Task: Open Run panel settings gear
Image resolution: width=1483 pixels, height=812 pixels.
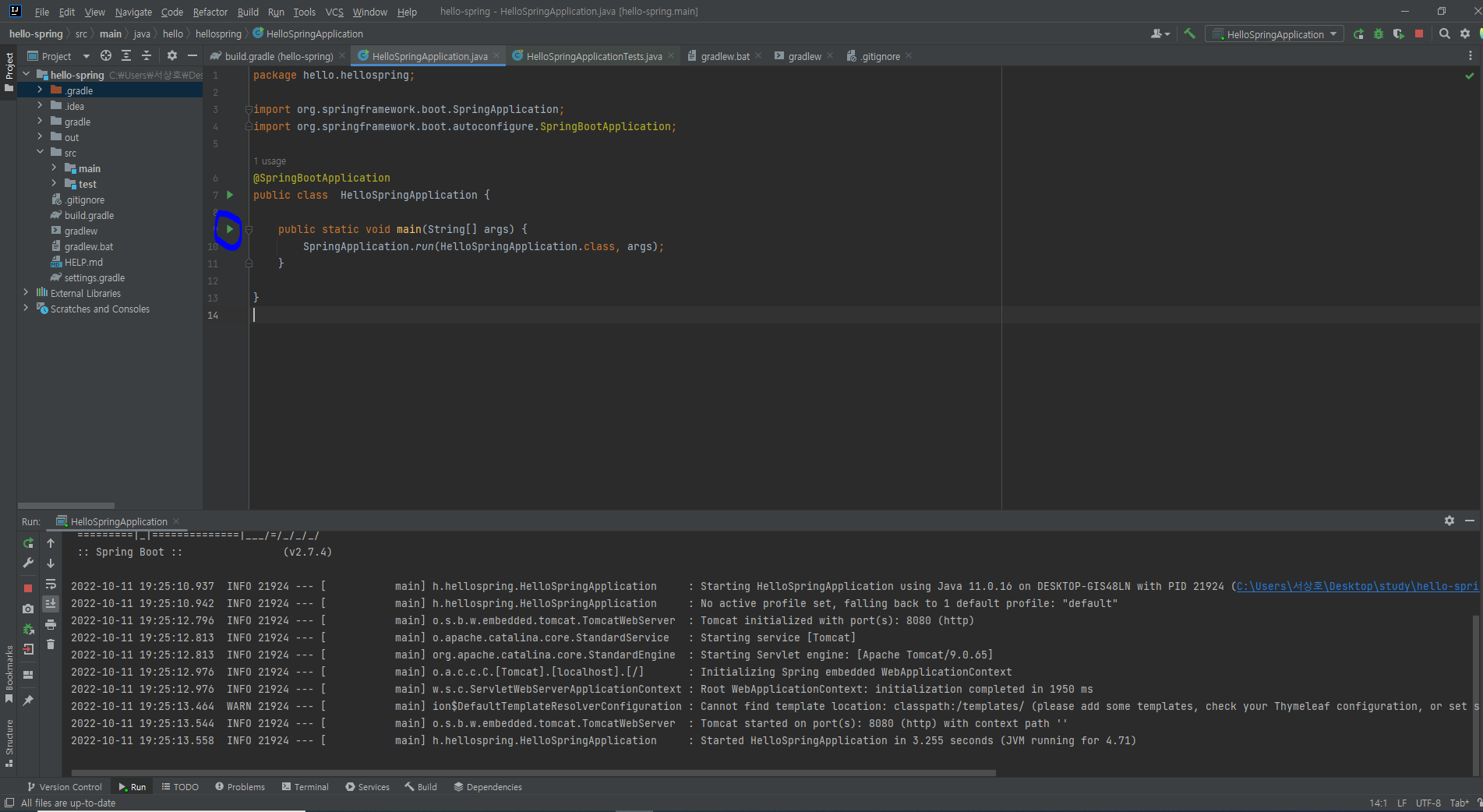Action: click(1449, 521)
